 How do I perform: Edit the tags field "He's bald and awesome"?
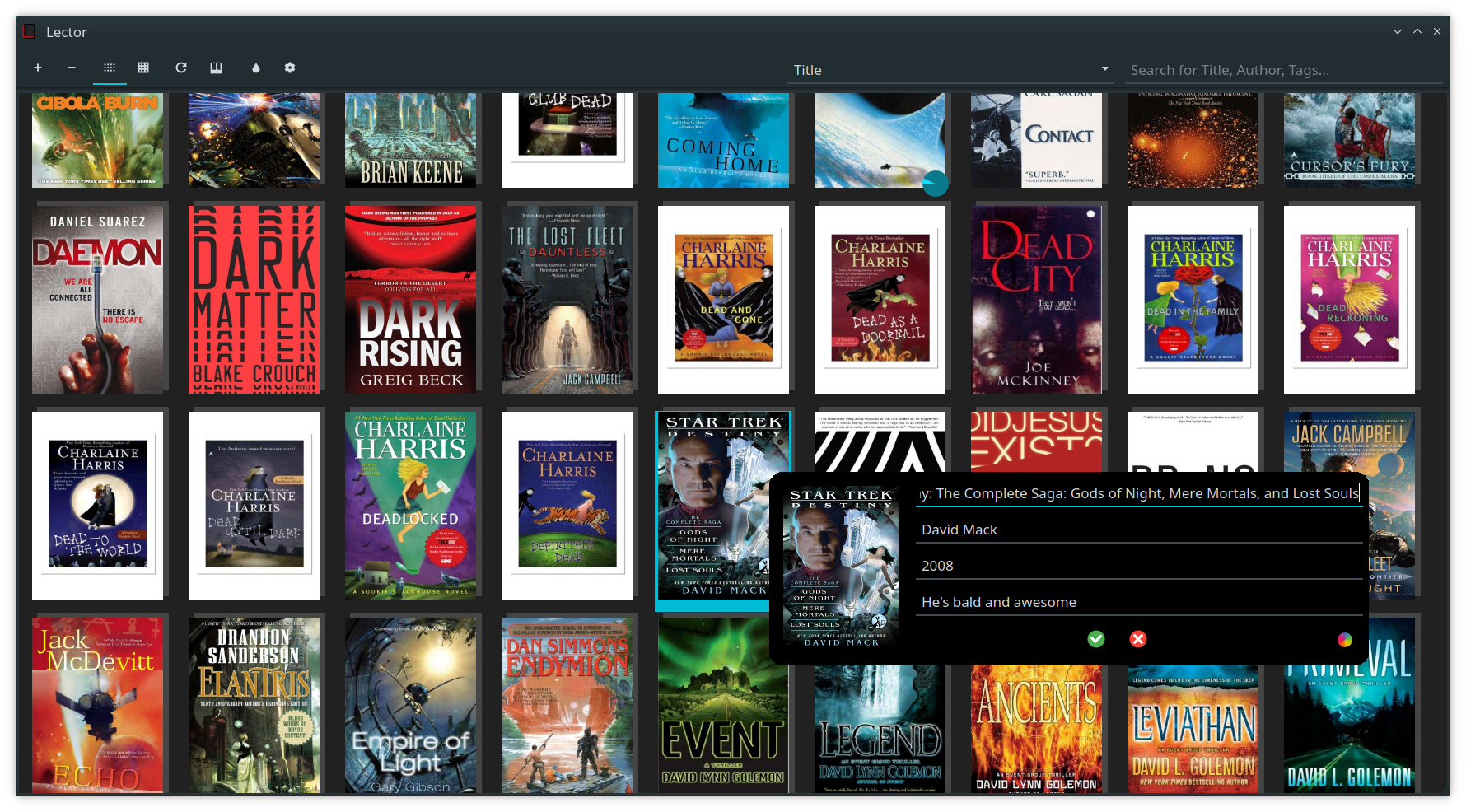pos(1139,602)
